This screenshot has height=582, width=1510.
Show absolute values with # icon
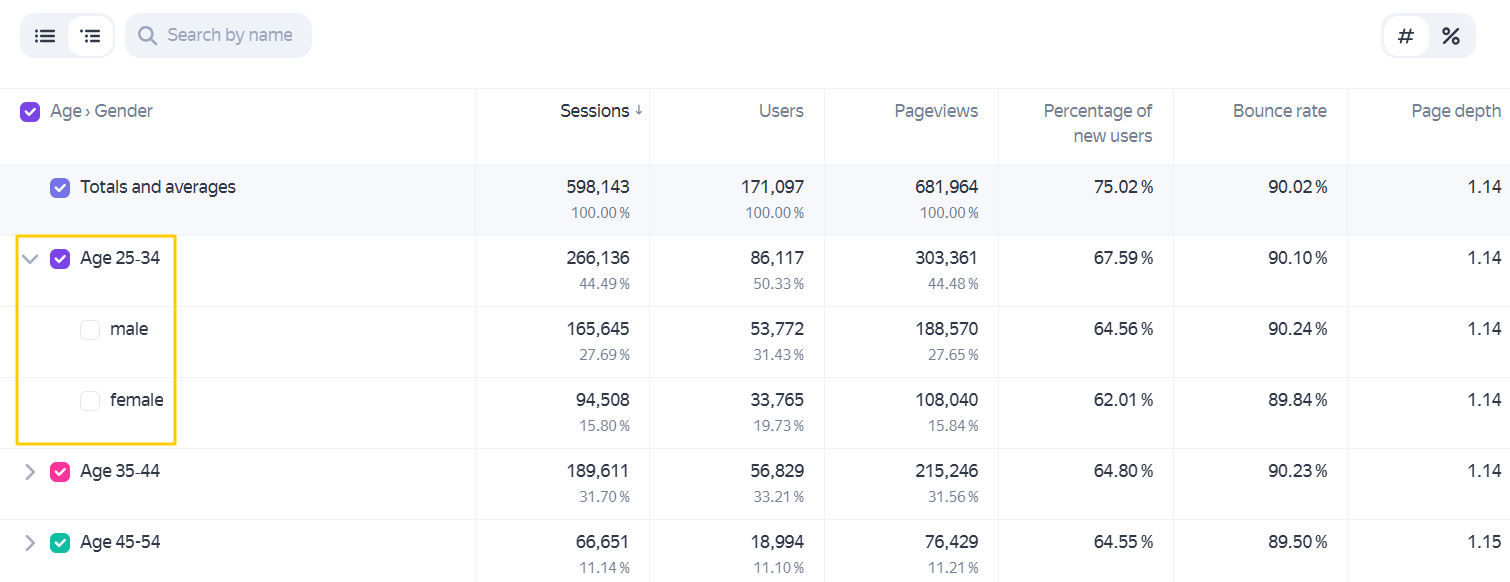(x=1406, y=37)
